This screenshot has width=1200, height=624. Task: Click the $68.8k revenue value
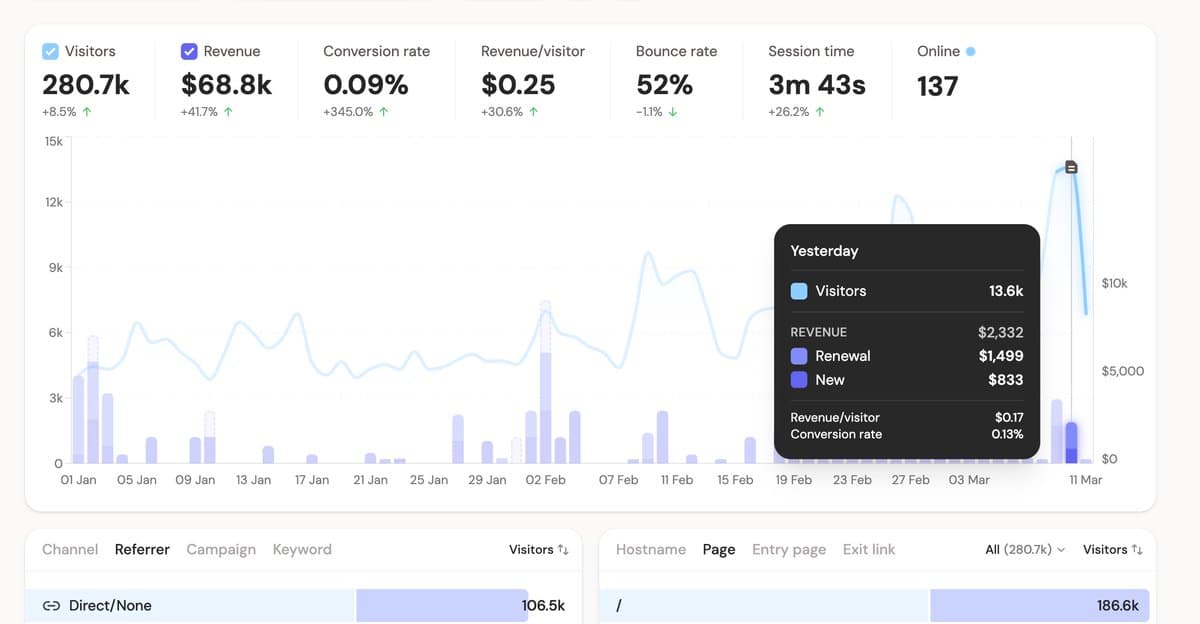(227, 86)
